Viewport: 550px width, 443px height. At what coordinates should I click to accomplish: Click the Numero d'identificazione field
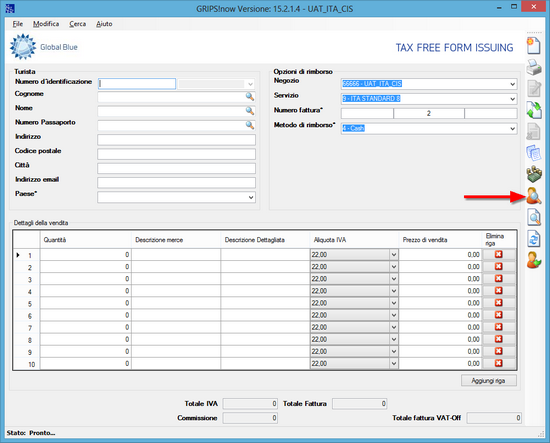tap(137, 84)
